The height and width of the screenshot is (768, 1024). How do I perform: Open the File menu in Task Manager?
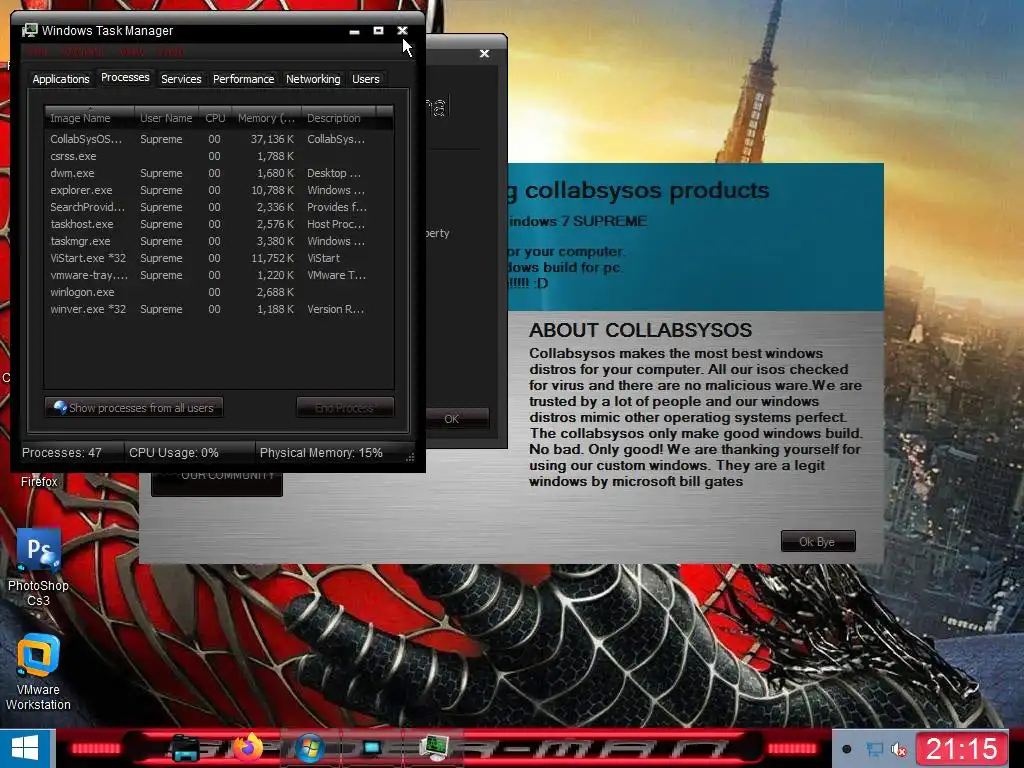[x=37, y=52]
